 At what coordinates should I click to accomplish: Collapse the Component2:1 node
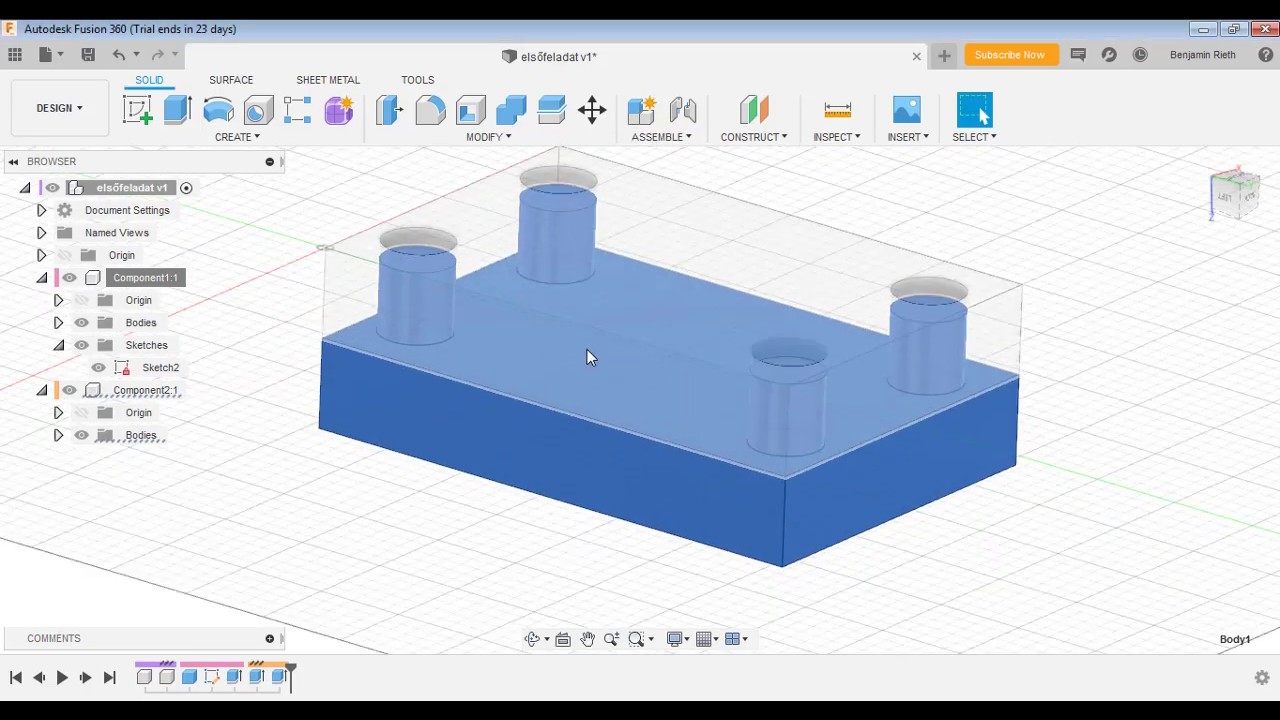[42, 390]
